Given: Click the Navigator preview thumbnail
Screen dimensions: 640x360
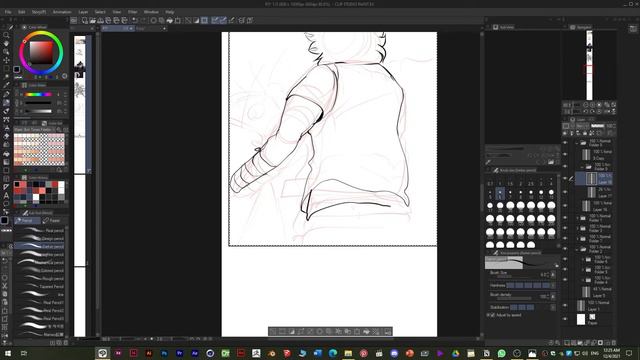Looking at the screenshot, I should 589,65.
